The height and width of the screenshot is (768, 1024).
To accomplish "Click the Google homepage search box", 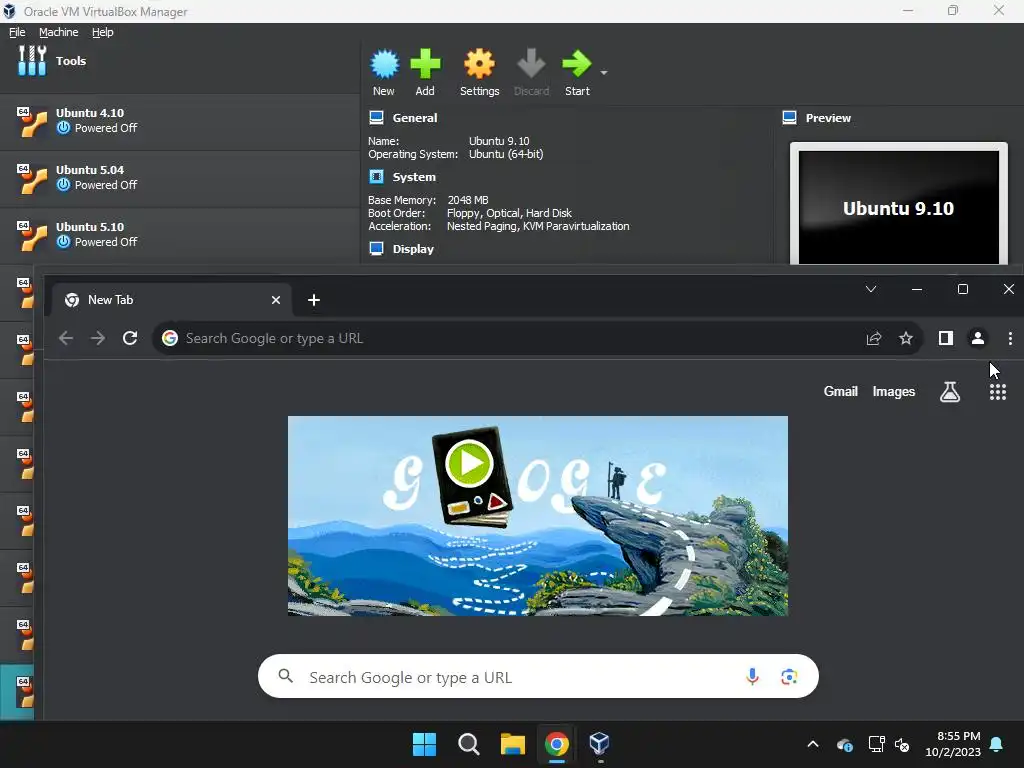I will [x=538, y=677].
